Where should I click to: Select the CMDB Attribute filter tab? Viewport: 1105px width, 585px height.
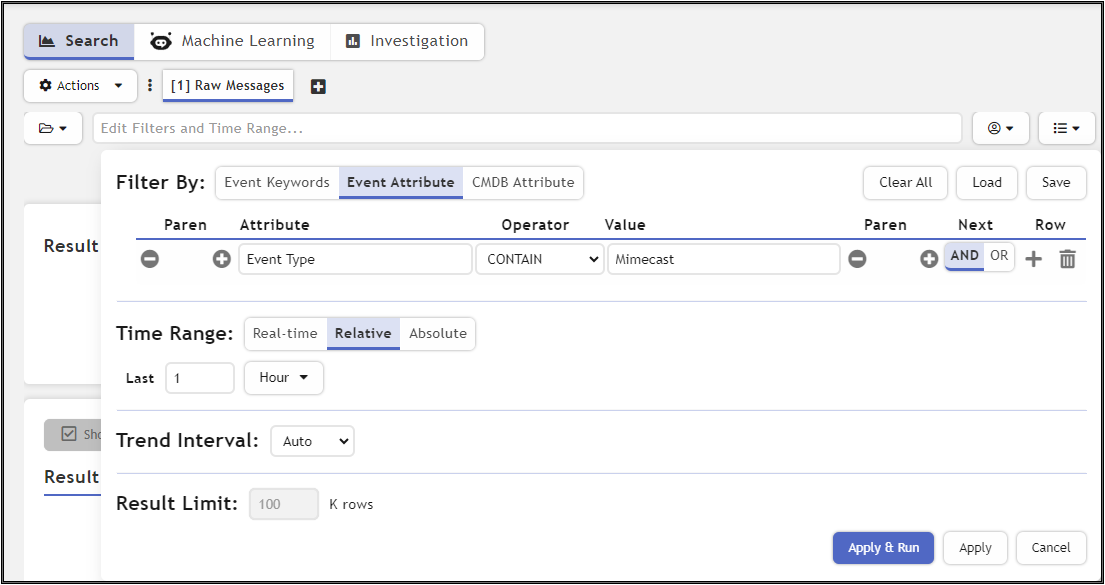pyautogui.click(x=523, y=183)
